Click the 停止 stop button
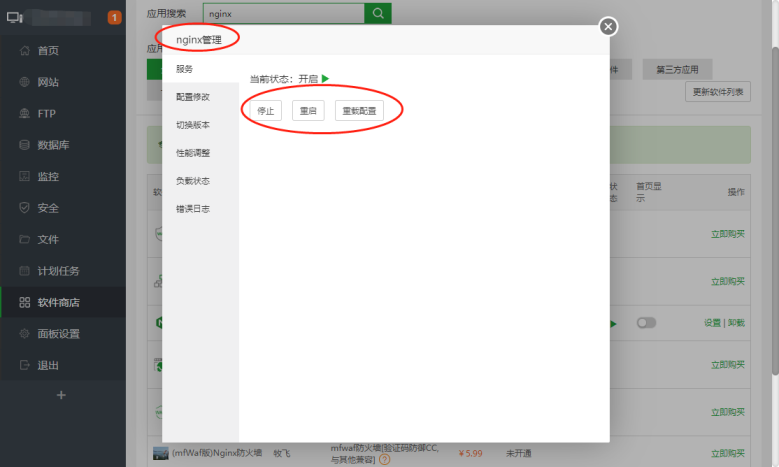Viewport: 779px width, 467px height. 266,111
